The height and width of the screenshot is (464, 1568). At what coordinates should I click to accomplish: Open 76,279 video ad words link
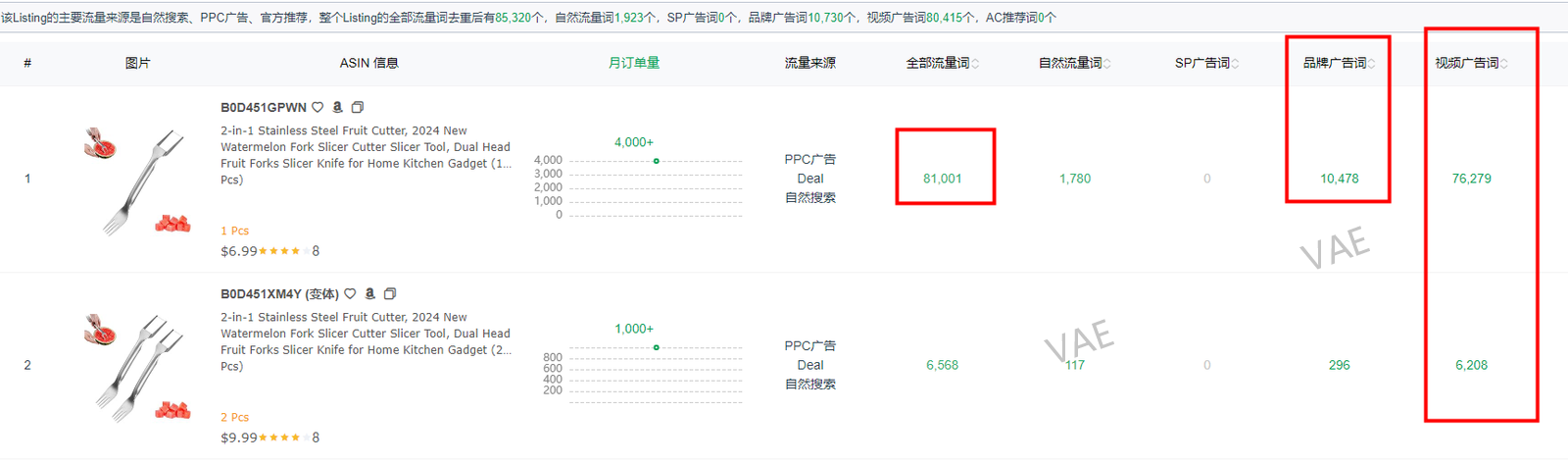point(1472,179)
